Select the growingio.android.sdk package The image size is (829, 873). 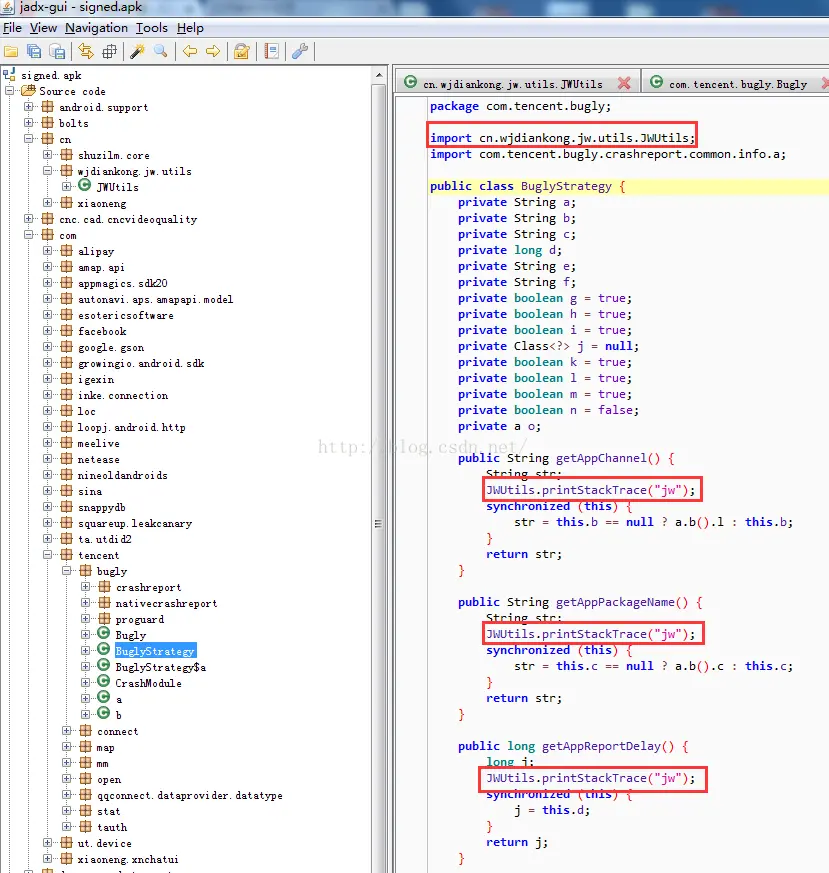[141, 363]
